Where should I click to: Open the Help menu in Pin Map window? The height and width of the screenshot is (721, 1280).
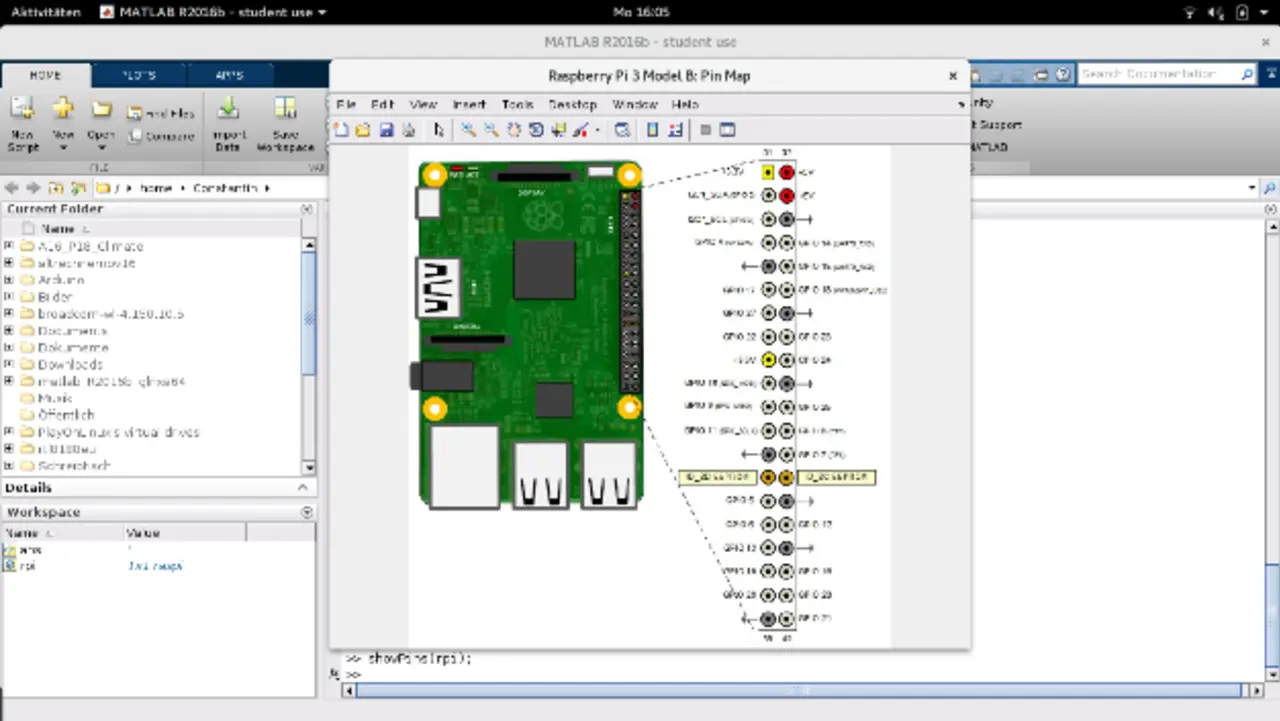[685, 104]
